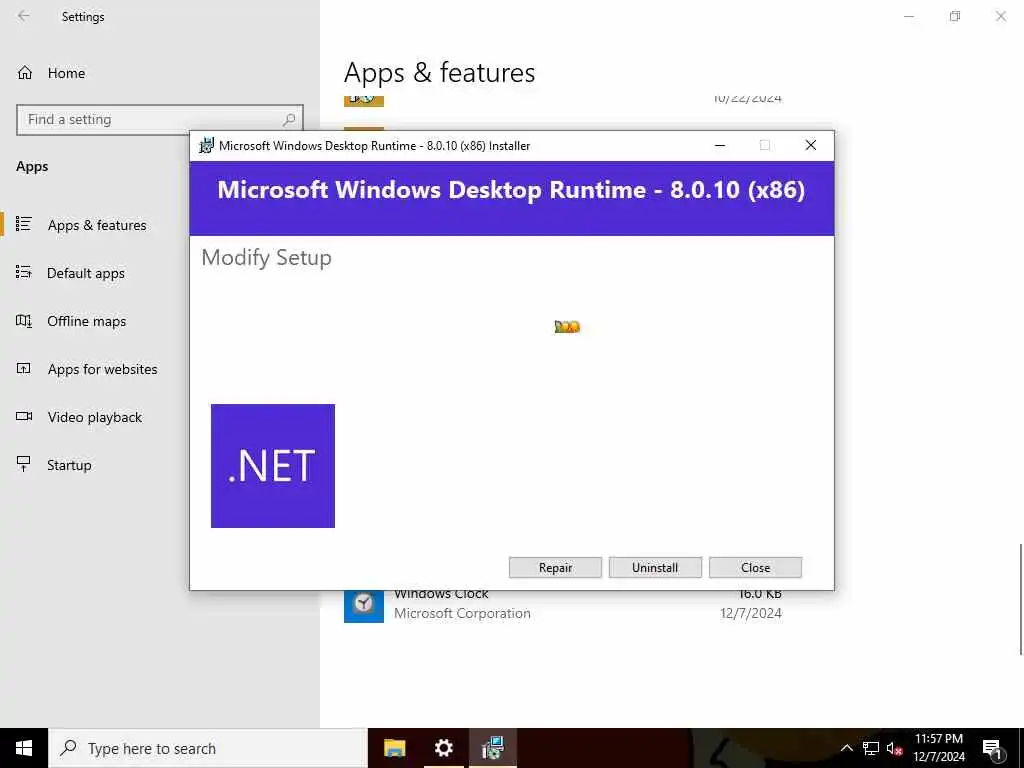
Task: Click the network icon in system tray
Action: [x=871, y=748]
